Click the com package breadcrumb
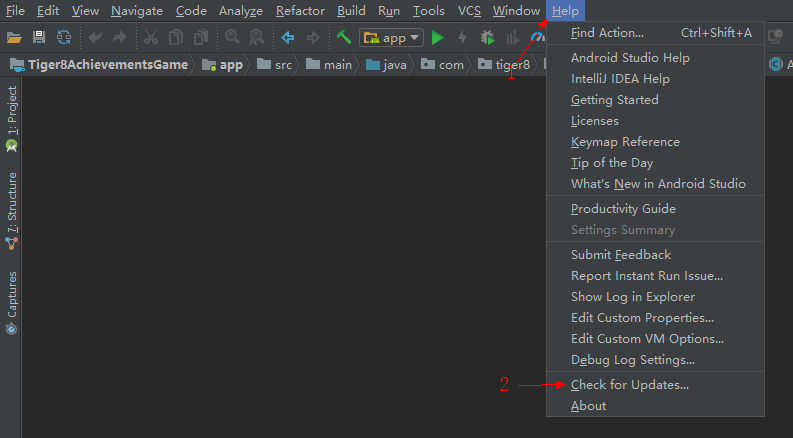 click(442, 65)
